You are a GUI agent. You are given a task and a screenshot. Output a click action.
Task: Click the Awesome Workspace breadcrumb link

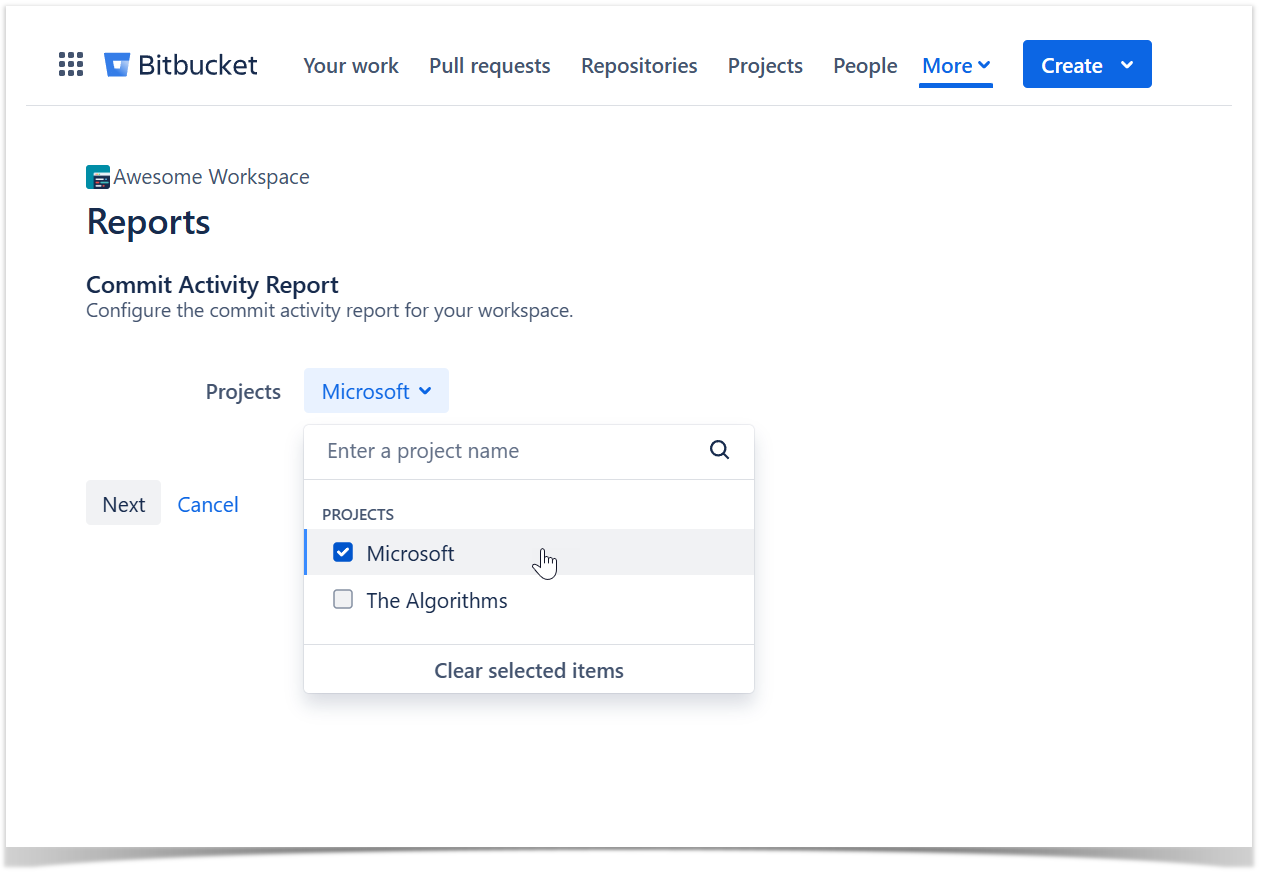click(x=211, y=177)
